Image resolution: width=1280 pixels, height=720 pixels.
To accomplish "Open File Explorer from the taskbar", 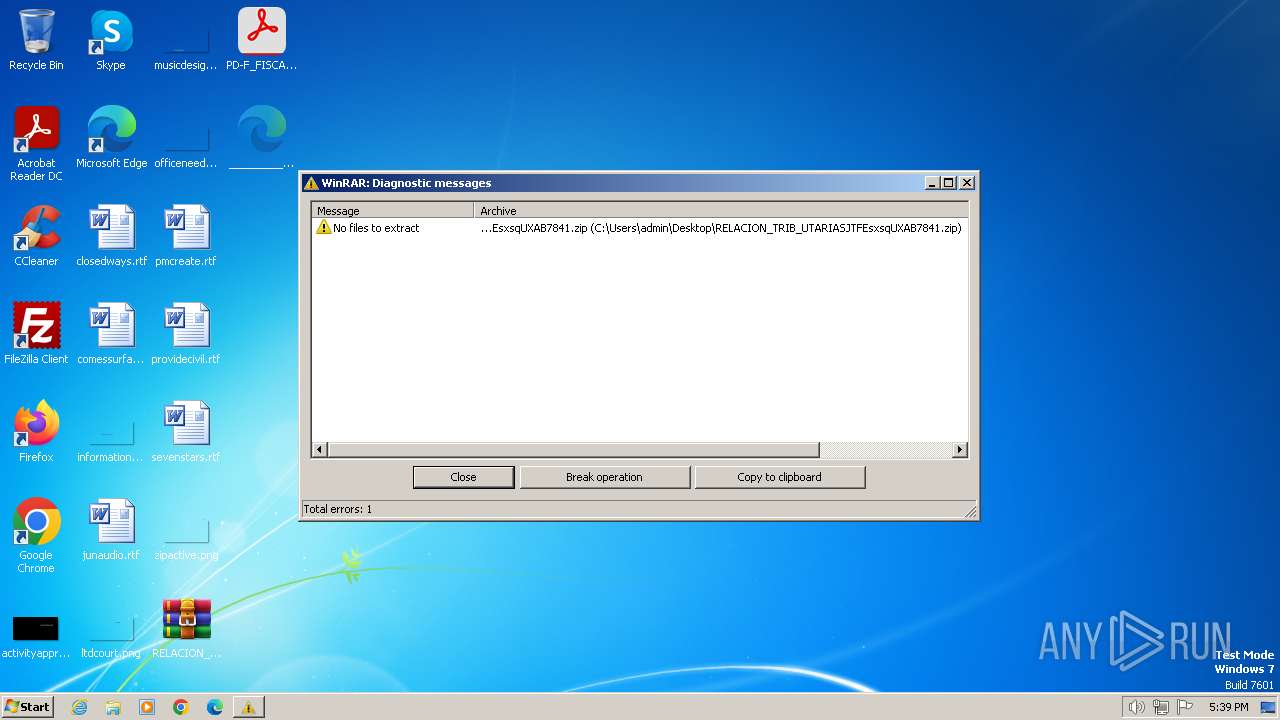I will tap(113, 707).
